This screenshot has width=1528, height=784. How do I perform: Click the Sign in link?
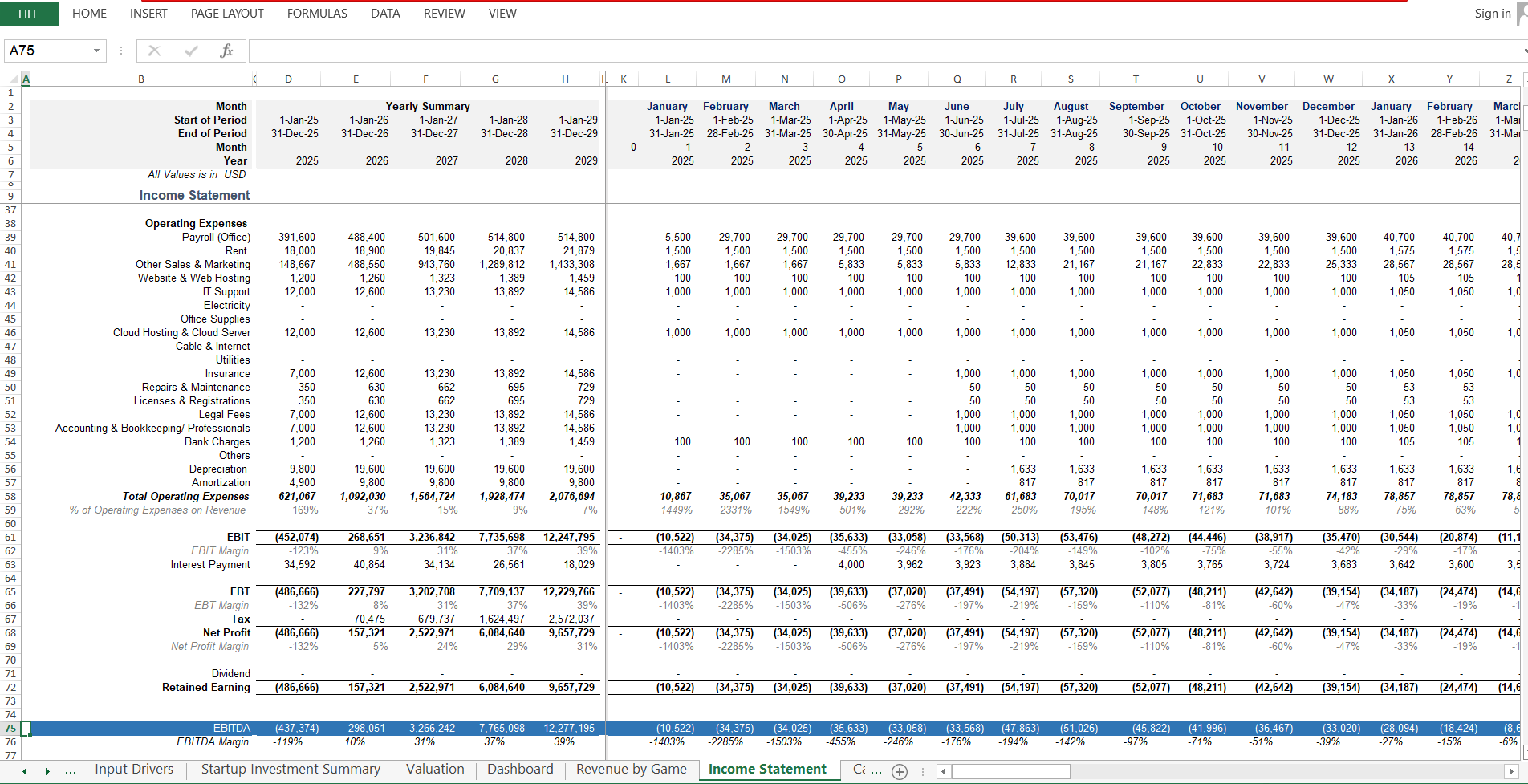point(1492,14)
